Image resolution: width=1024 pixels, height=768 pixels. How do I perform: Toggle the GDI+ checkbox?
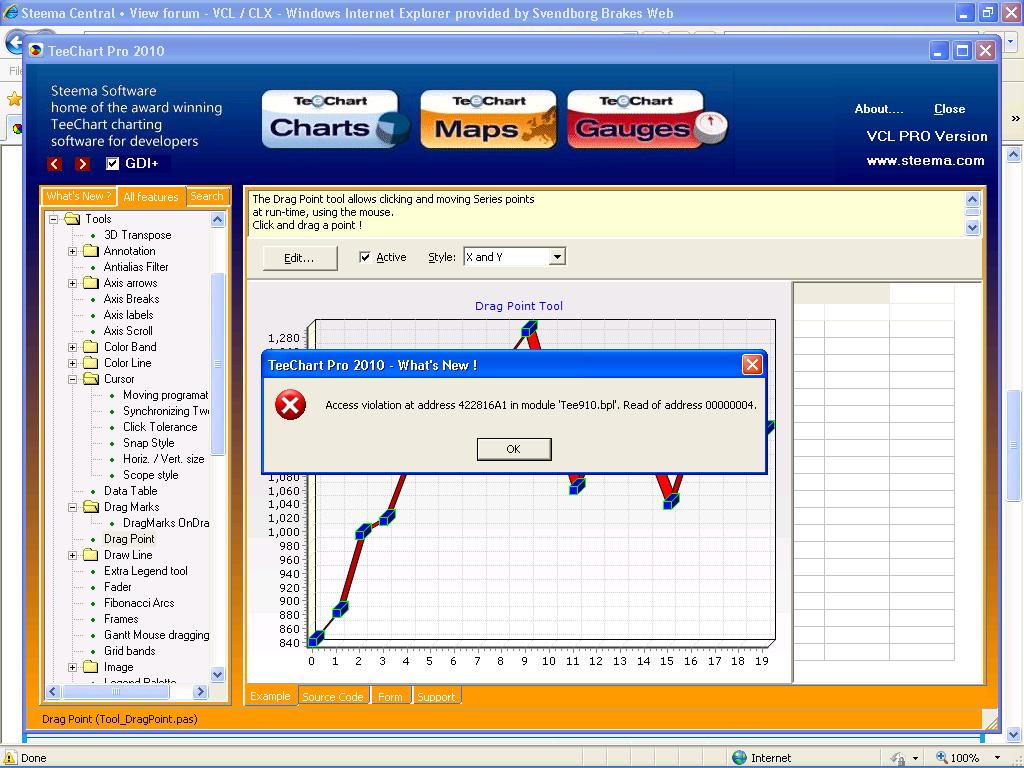coord(112,163)
